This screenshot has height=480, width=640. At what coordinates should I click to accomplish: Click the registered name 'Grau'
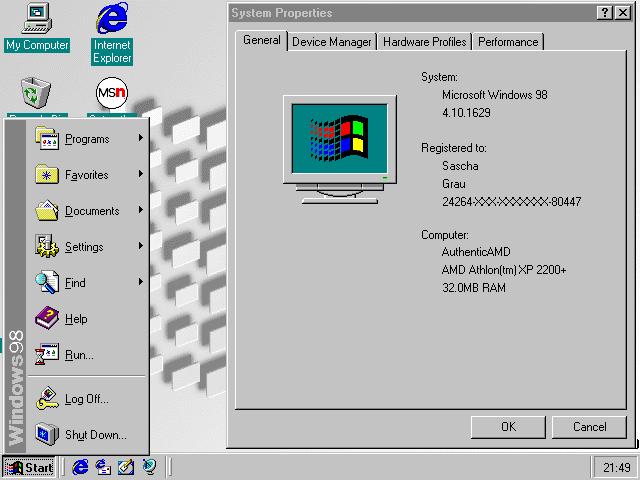[x=454, y=184]
